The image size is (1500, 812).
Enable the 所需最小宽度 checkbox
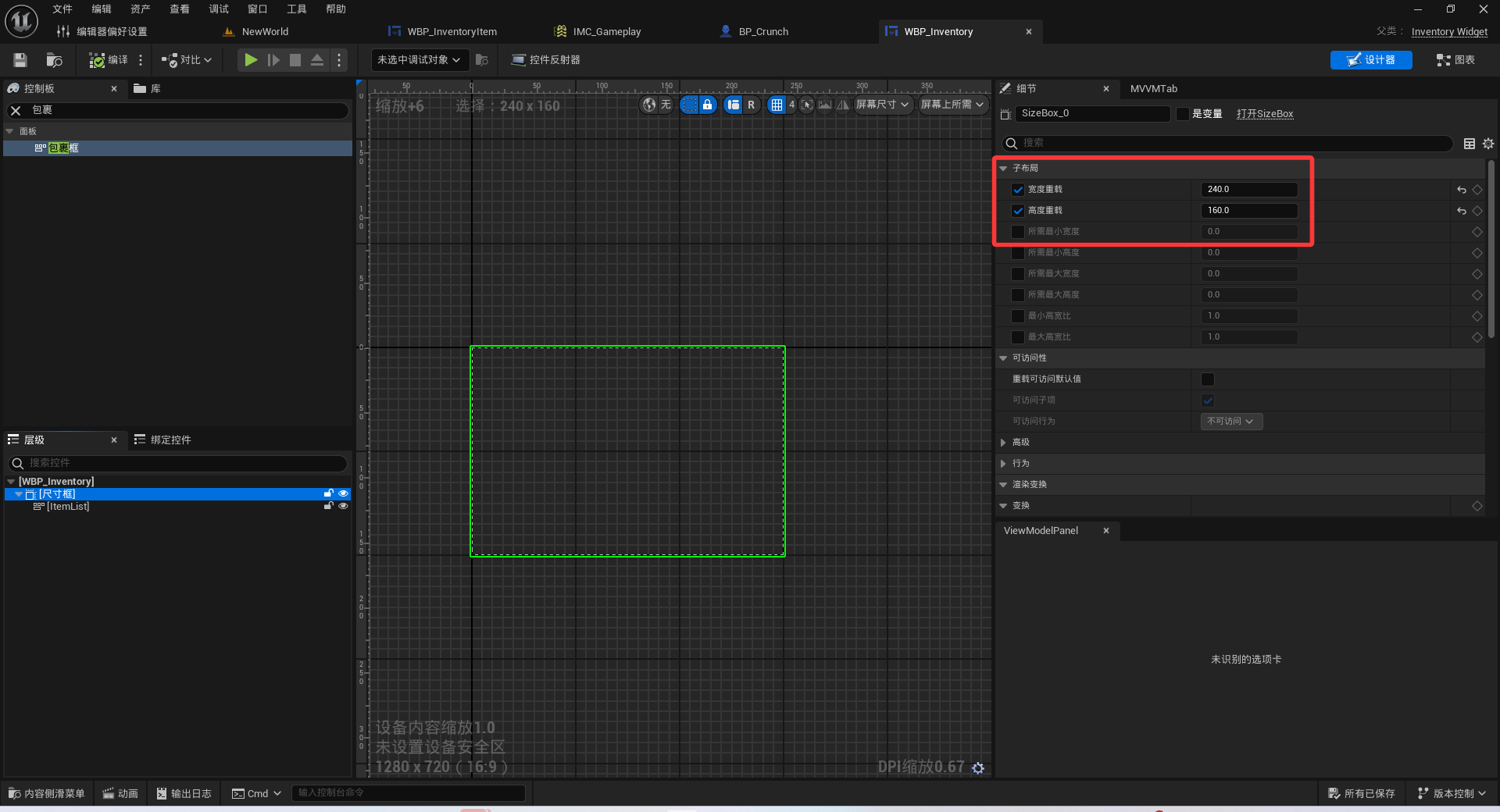1018,232
